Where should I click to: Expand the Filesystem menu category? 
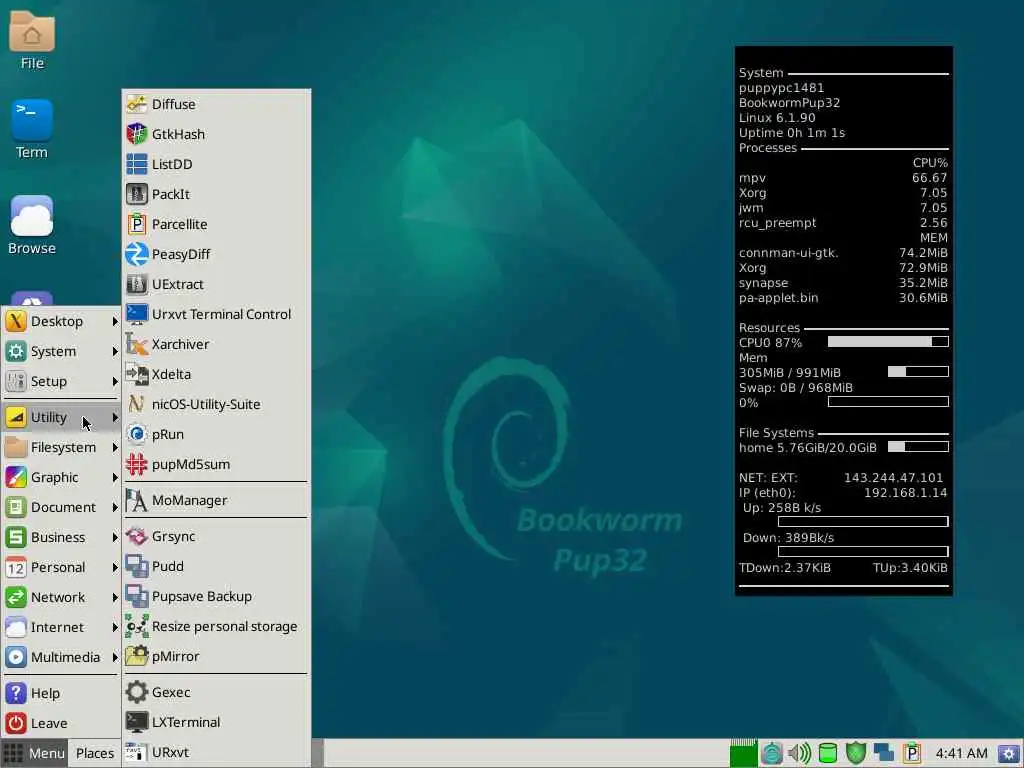tap(61, 447)
